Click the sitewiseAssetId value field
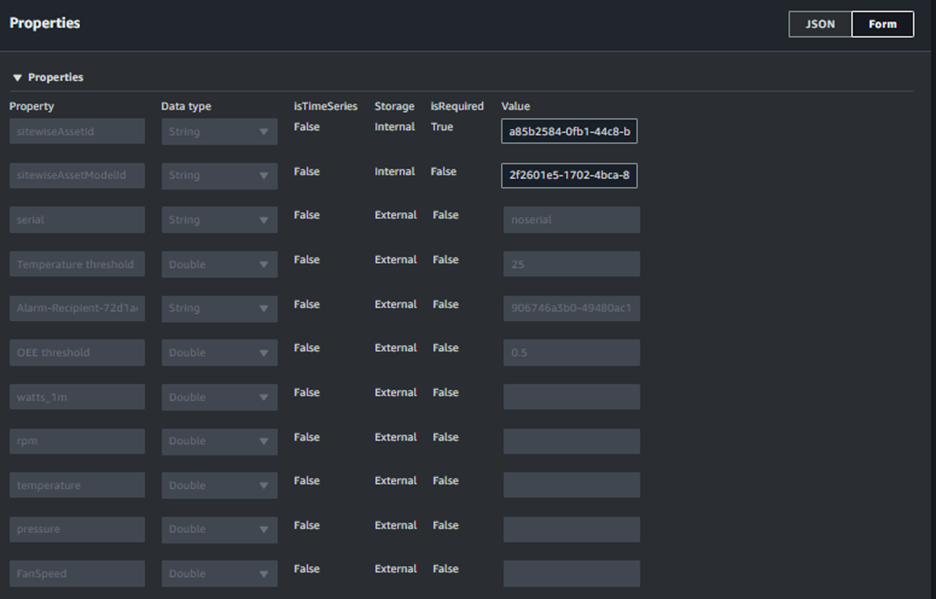 (x=569, y=132)
